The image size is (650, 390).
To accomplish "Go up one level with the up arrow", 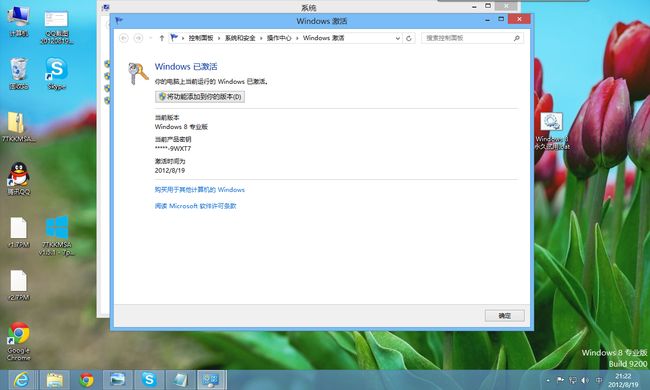I will point(162,38).
